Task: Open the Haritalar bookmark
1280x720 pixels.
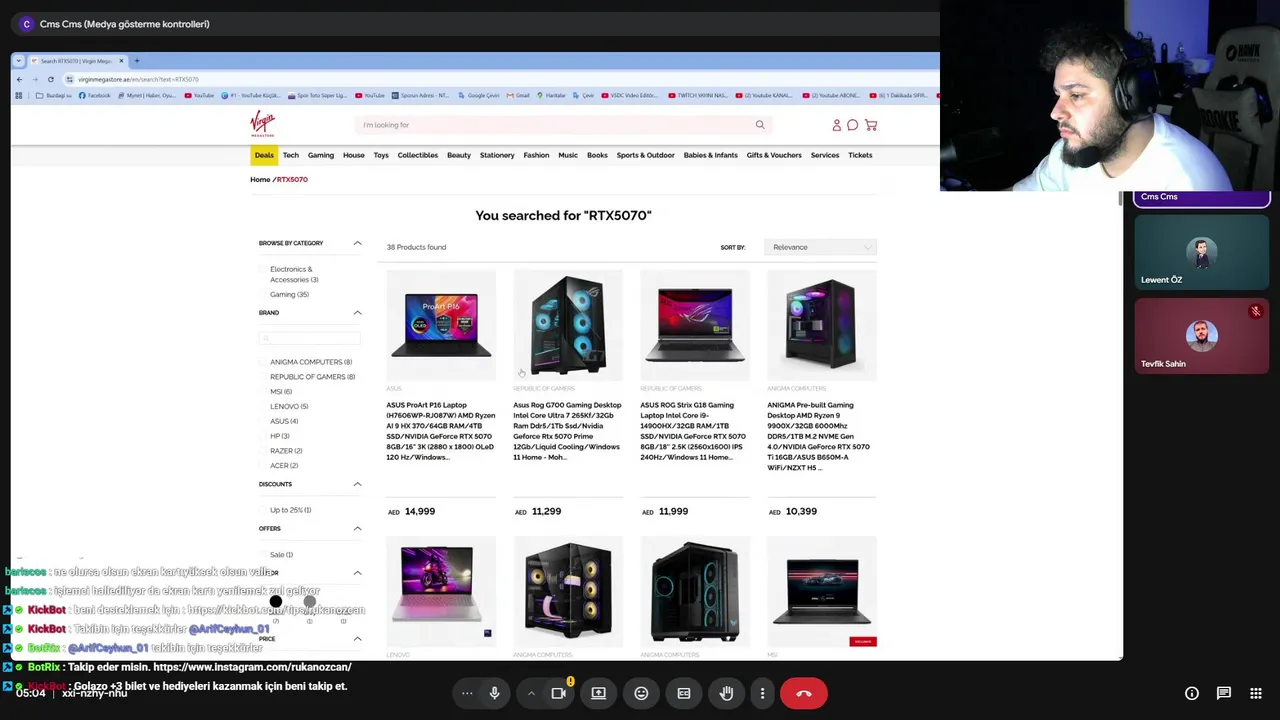Action: (x=551, y=96)
